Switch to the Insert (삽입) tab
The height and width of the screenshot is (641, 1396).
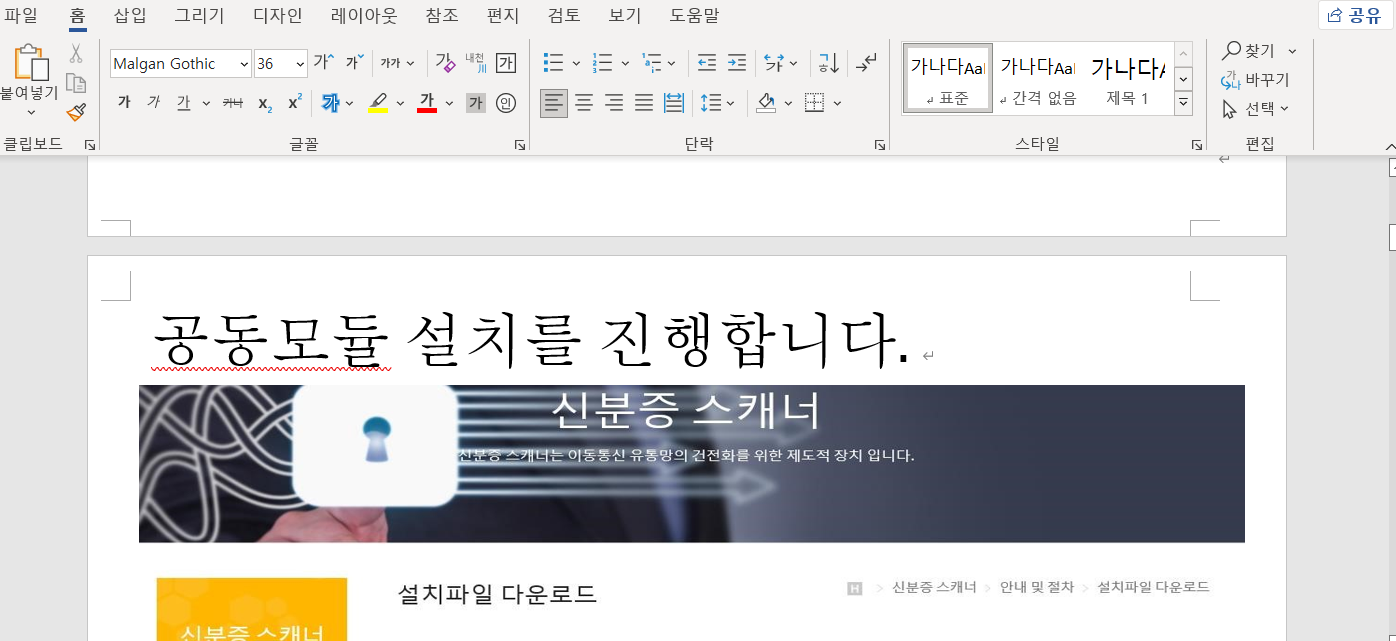[129, 15]
